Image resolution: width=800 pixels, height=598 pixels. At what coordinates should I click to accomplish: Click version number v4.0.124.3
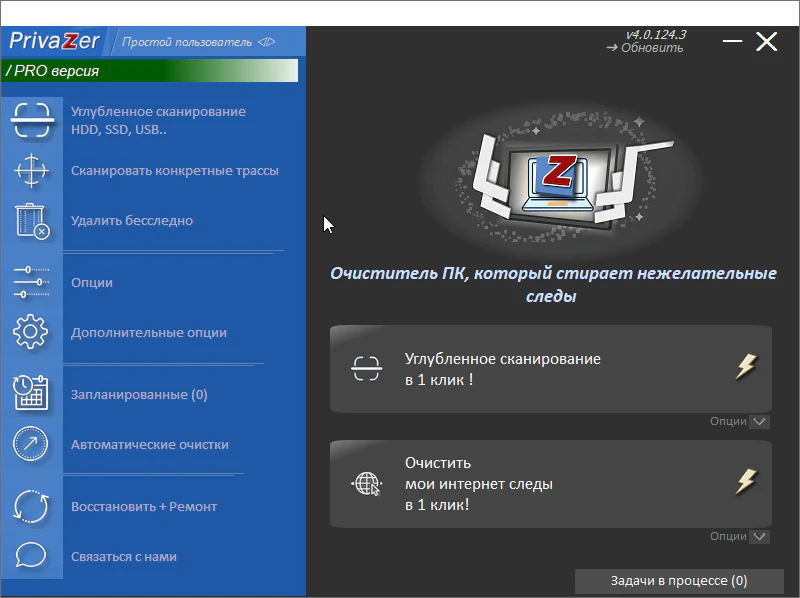(x=656, y=35)
